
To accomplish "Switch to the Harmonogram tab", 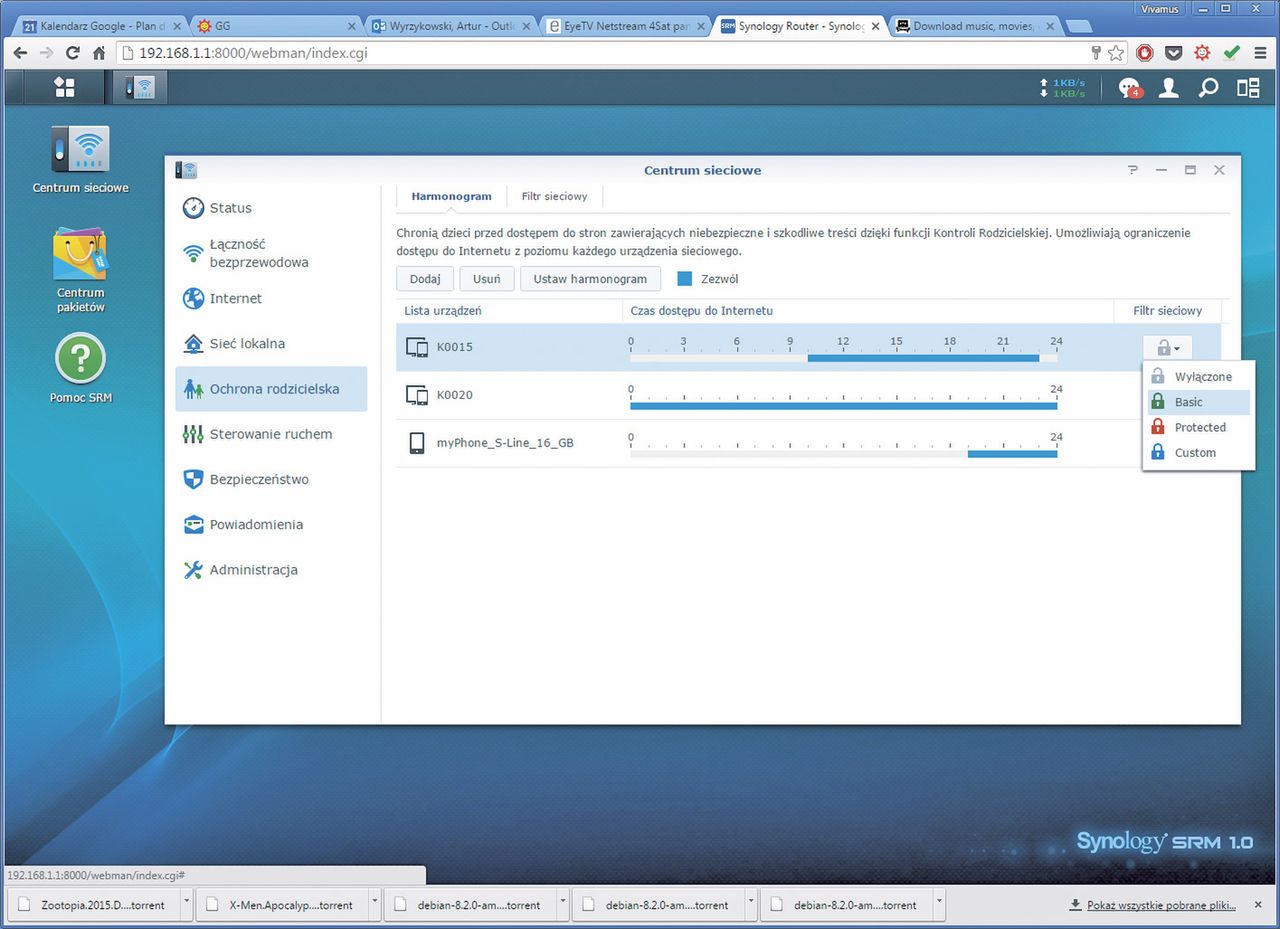I will point(451,197).
